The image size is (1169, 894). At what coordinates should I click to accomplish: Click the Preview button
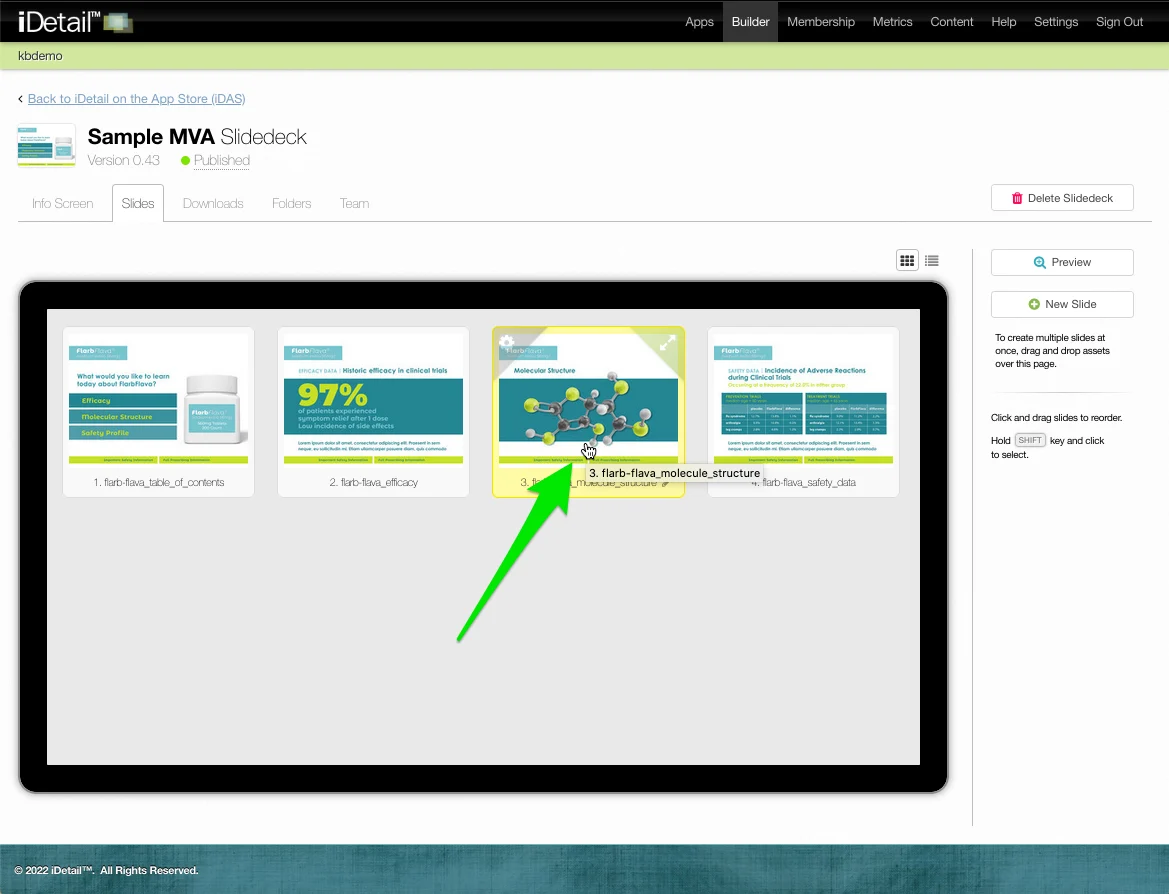[1062, 262]
